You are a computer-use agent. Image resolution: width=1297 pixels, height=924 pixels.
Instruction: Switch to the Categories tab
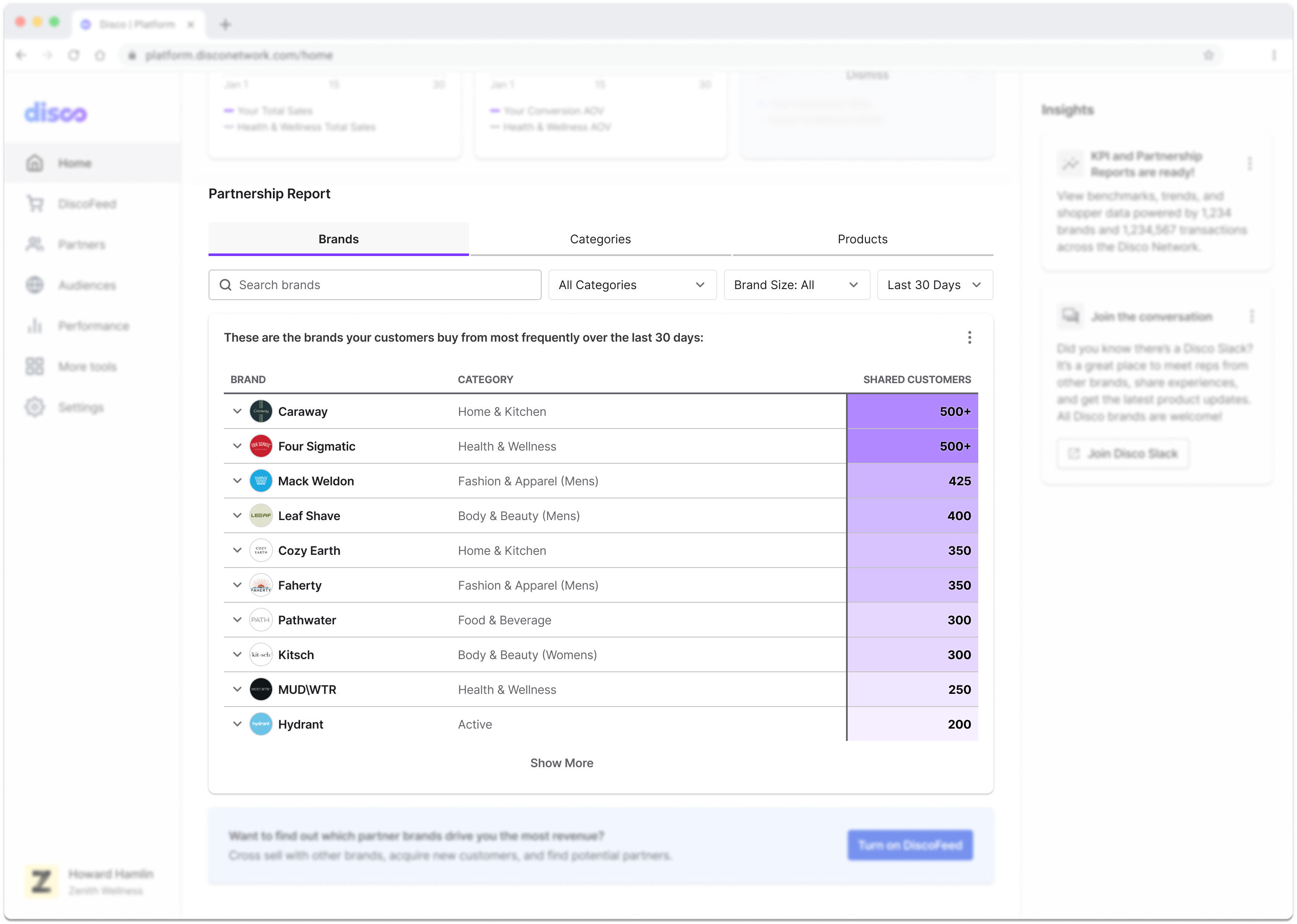click(x=600, y=239)
